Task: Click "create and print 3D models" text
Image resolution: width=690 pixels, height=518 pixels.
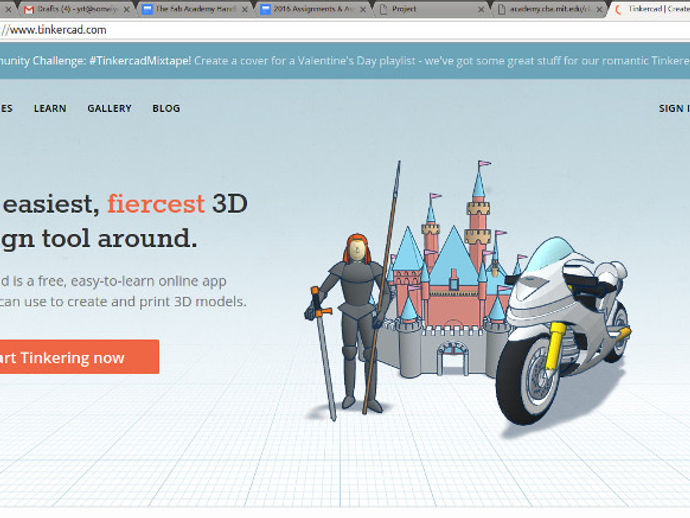Action: point(158,302)
